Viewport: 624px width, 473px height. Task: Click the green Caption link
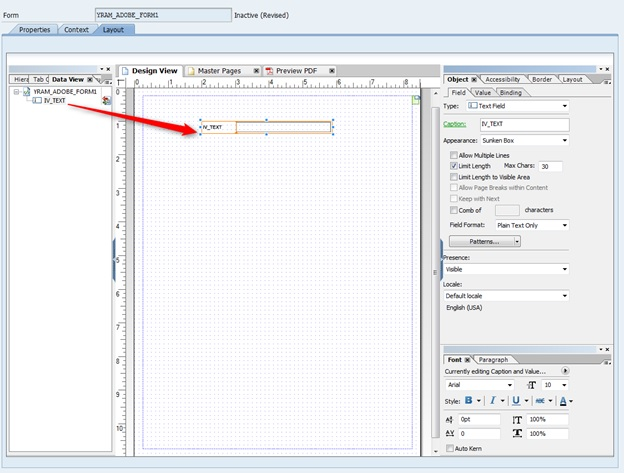point(454,124)
